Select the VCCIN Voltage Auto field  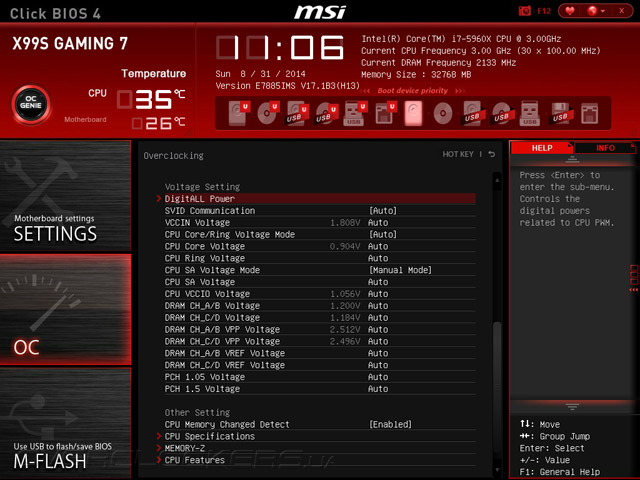(x=378, y=222)
